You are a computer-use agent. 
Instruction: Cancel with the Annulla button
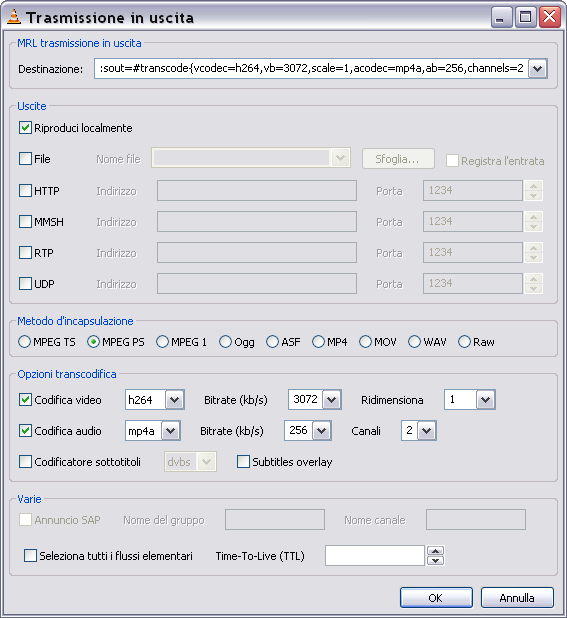[x=517, y=598]
